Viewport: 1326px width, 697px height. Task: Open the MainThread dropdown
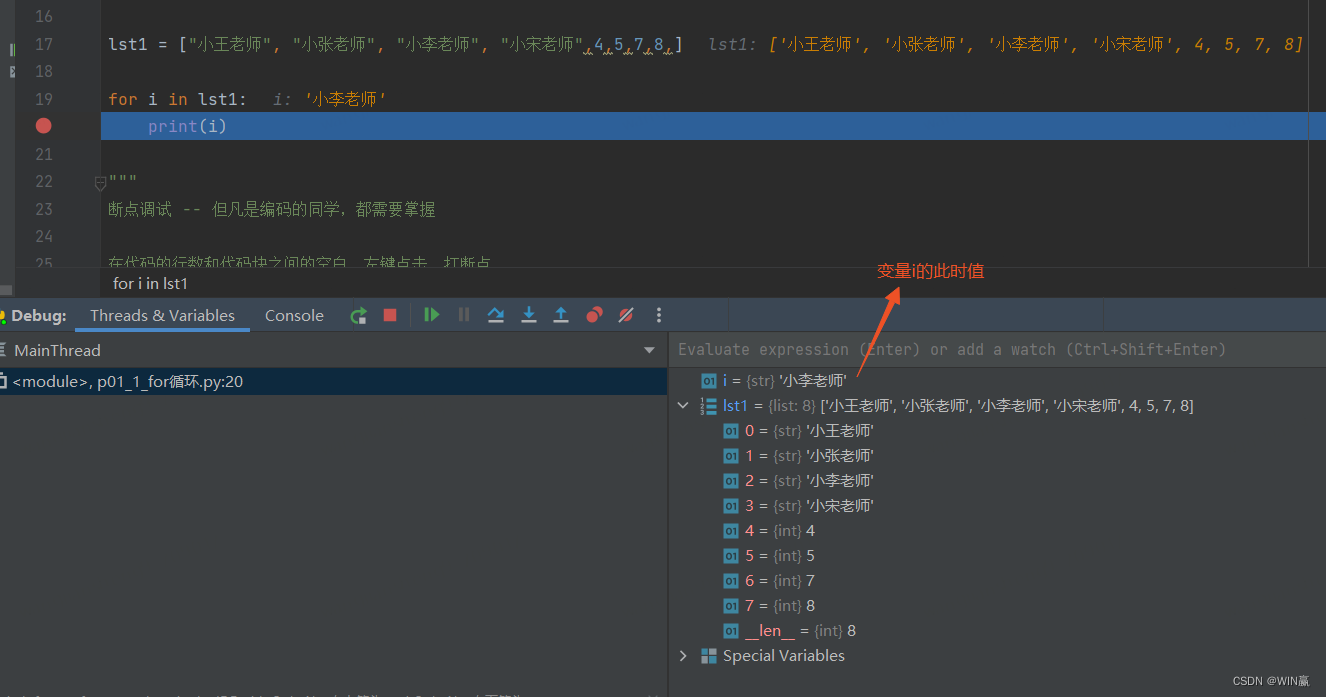click(650, 351)
